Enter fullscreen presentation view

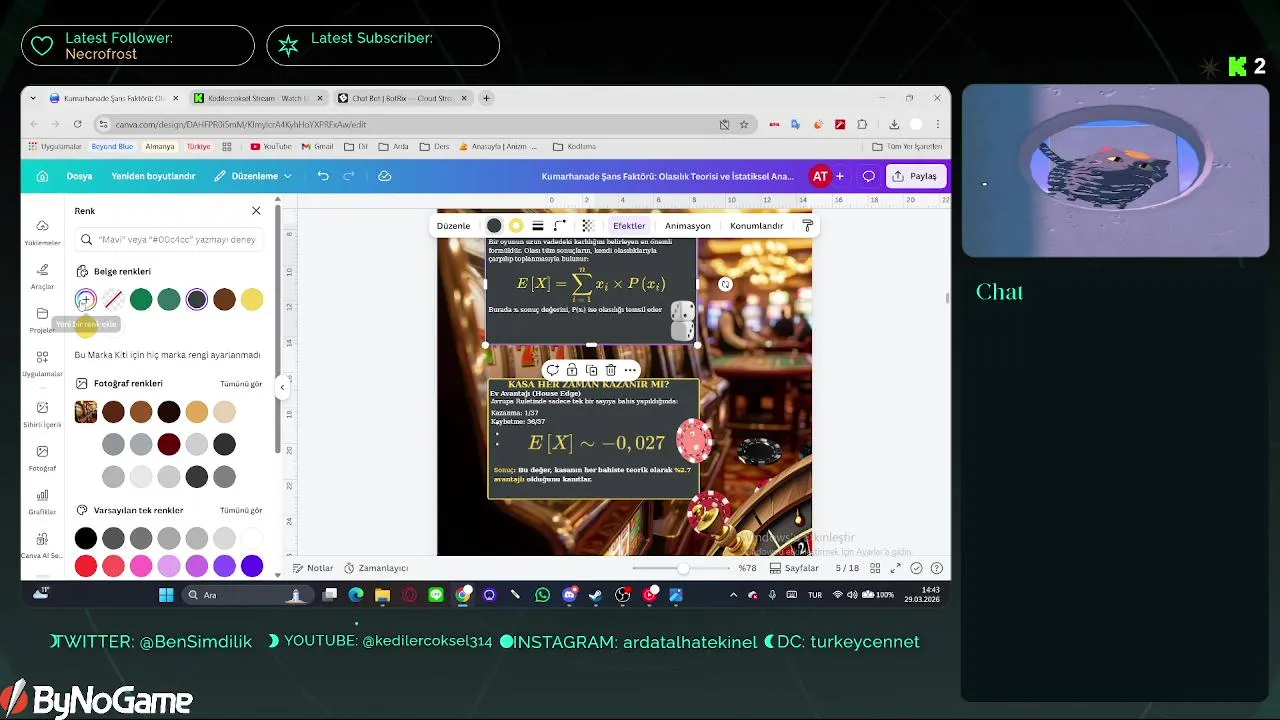tap(896, 568)
